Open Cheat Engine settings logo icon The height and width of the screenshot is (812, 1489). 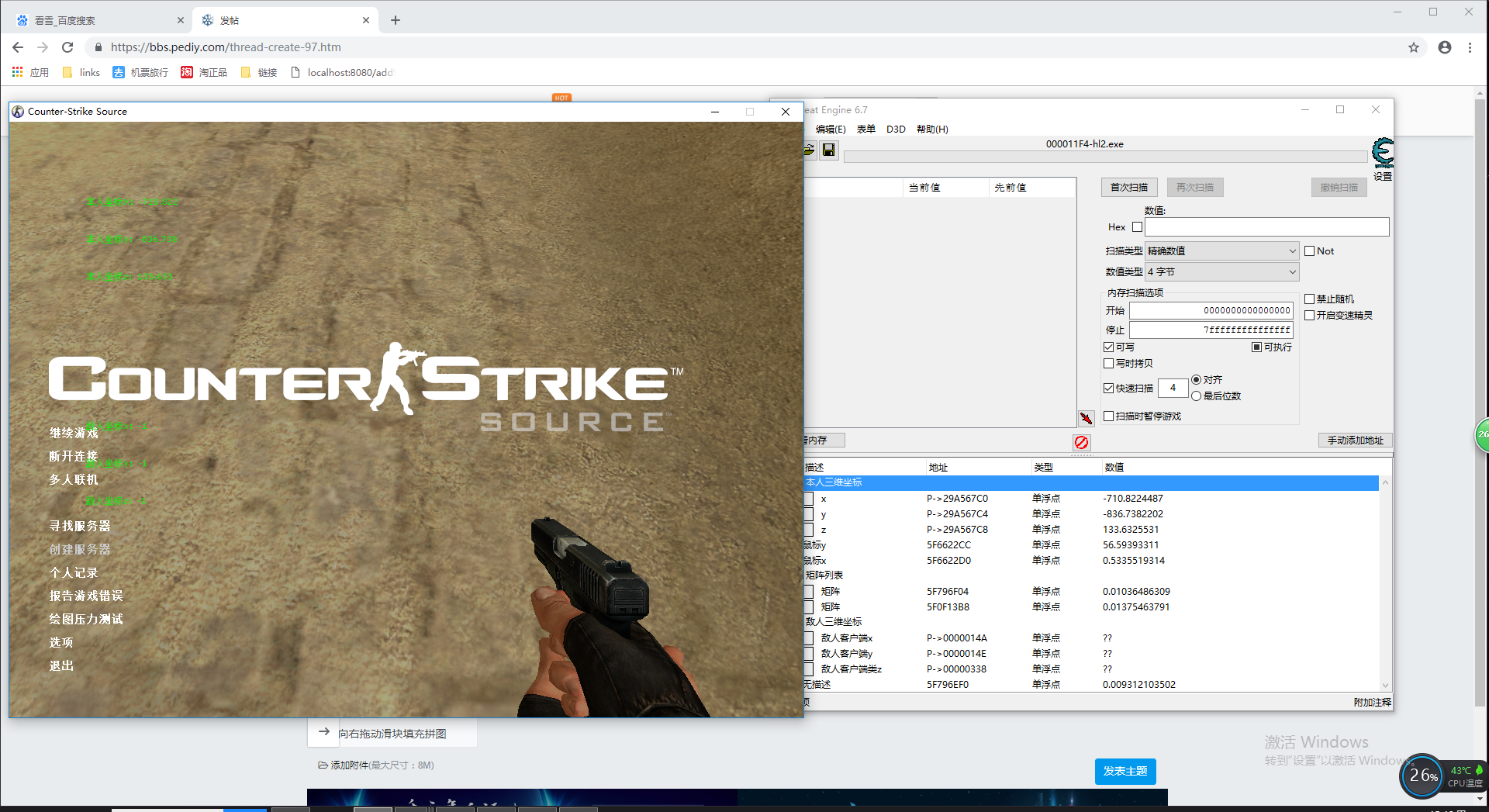coord(1382,152)
